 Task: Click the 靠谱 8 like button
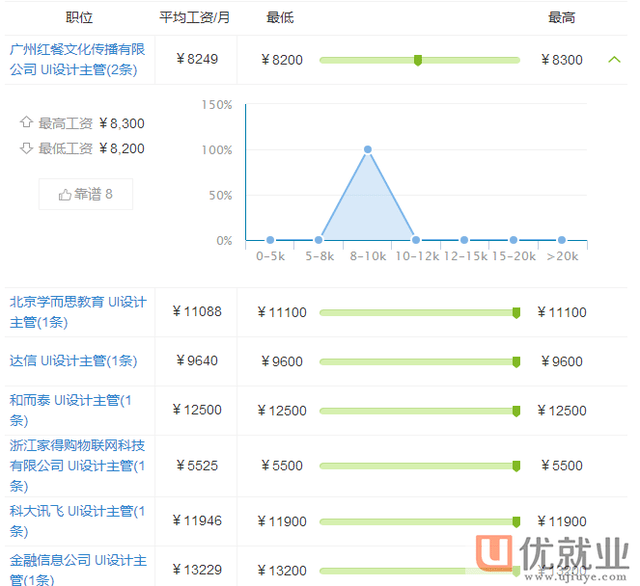[x=86, y=194]
